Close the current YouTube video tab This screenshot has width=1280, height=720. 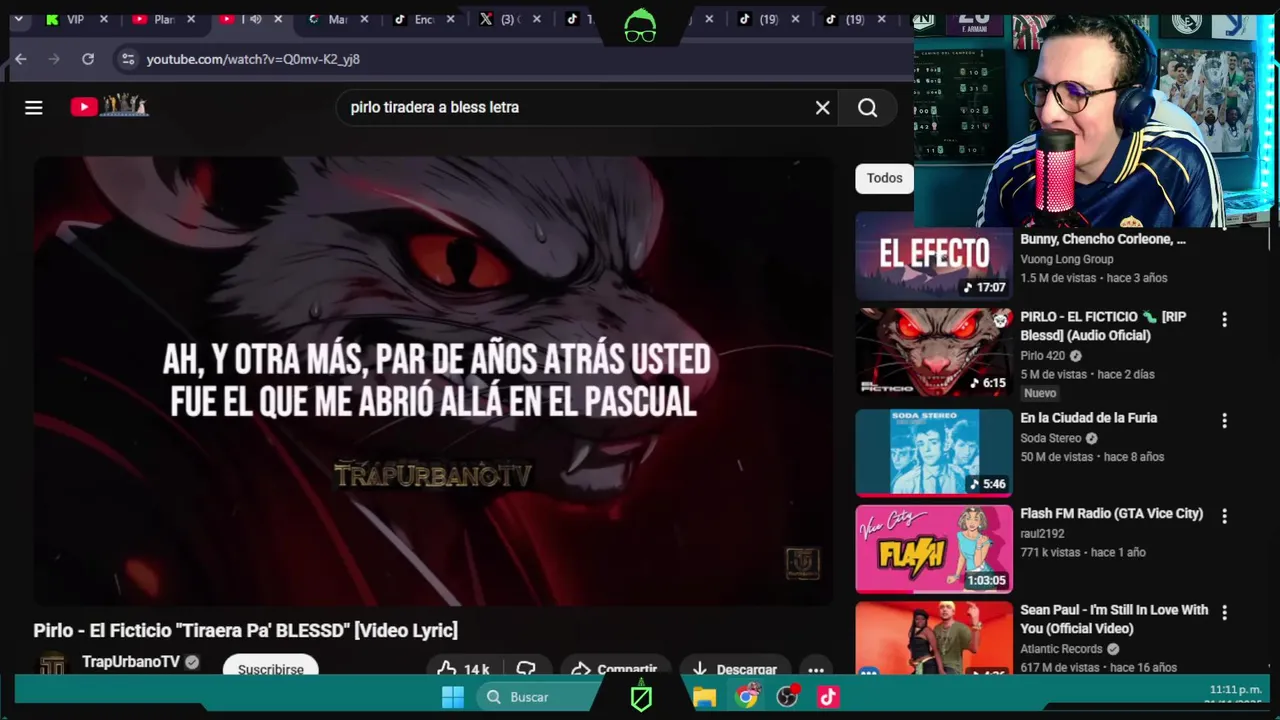pyautogui.click(x=278, y=19)
